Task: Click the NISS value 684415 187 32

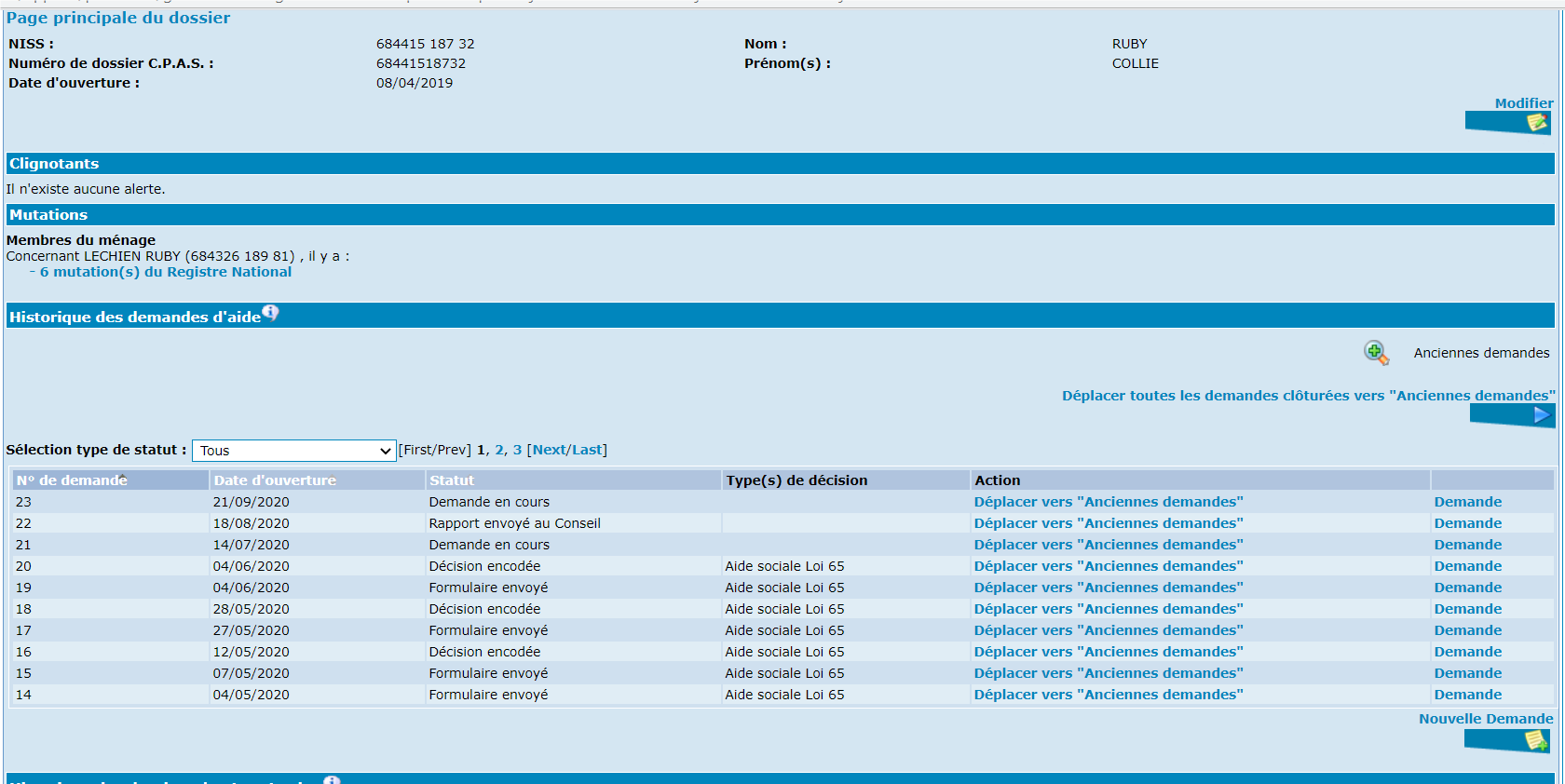Action: pos(426,44)
